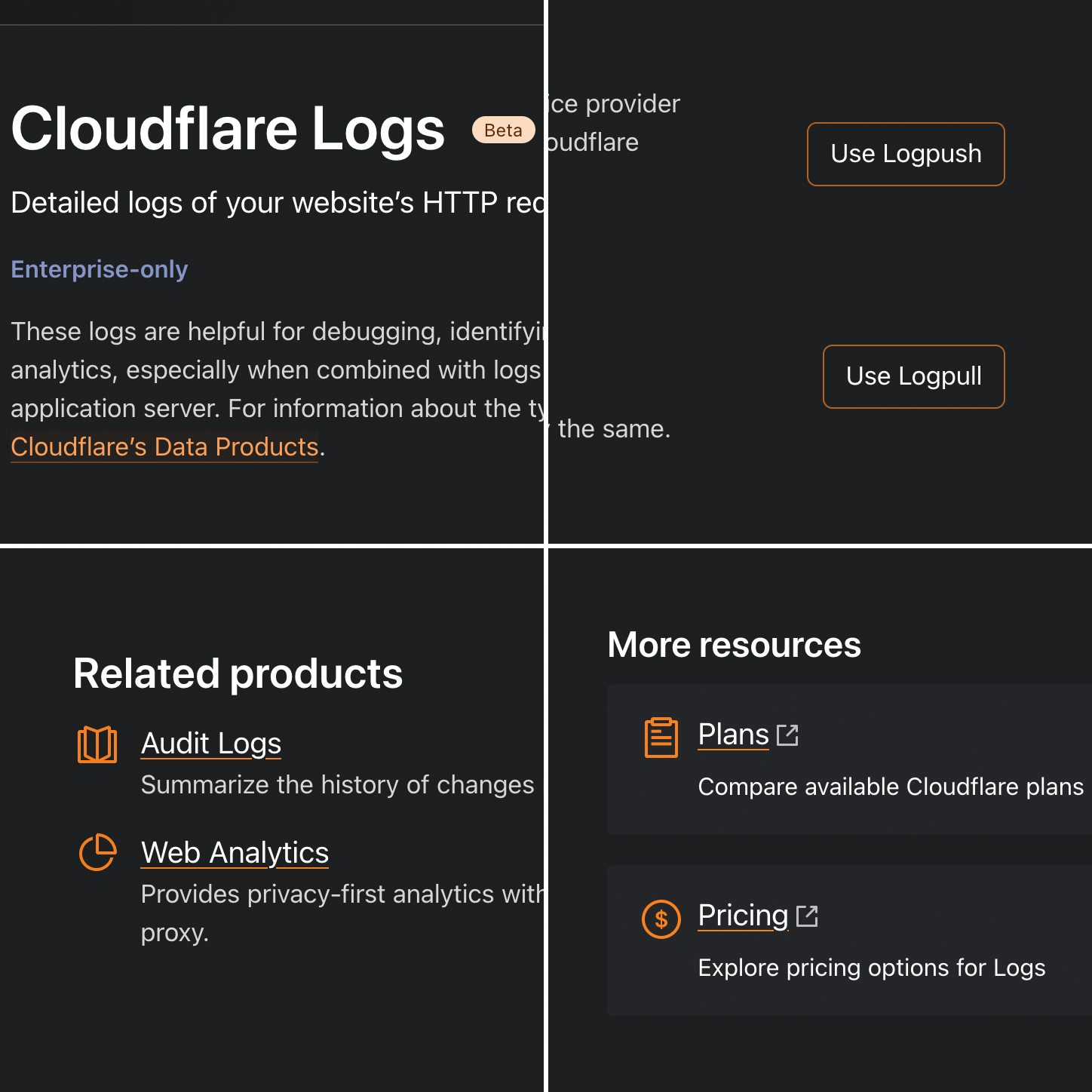The height and width of the screenshot is (1092, 1092).
Task: Click the Compare available Cloudflare plans text
Action: pos(890,787)
